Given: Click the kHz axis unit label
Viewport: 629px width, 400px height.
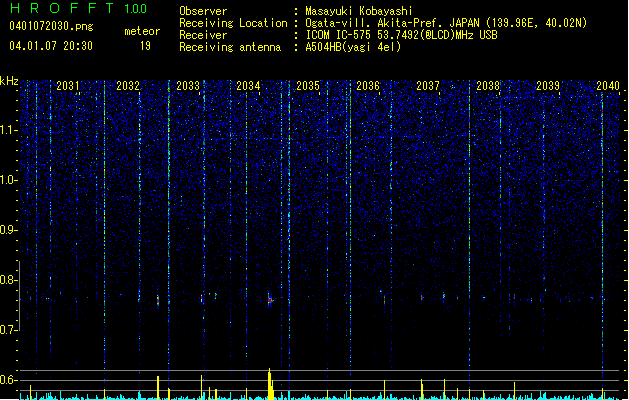Looking at the screenshot, I should (9, 81).
